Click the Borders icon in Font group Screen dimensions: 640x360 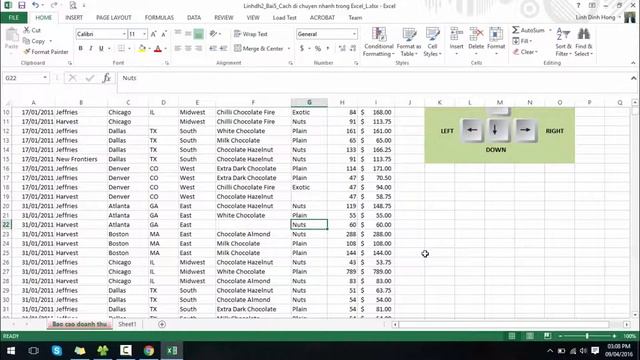(x=121, y=49)
